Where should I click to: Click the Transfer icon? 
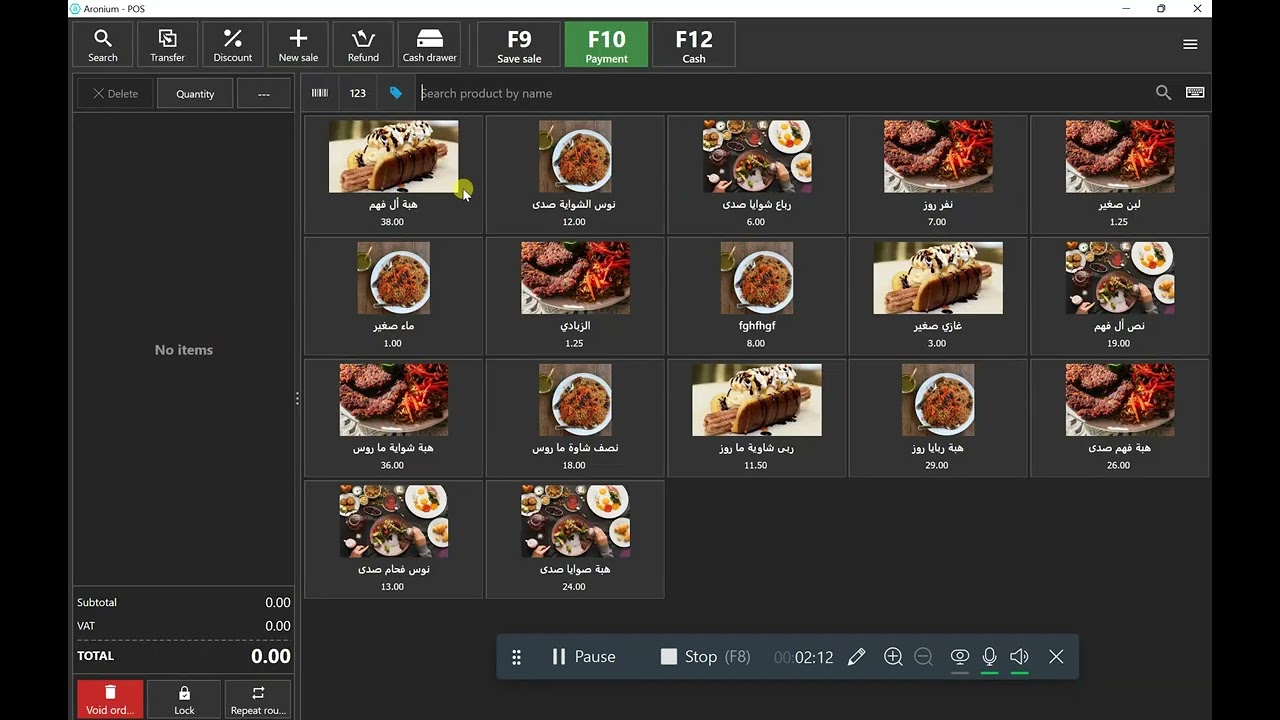tap(168, 45)
